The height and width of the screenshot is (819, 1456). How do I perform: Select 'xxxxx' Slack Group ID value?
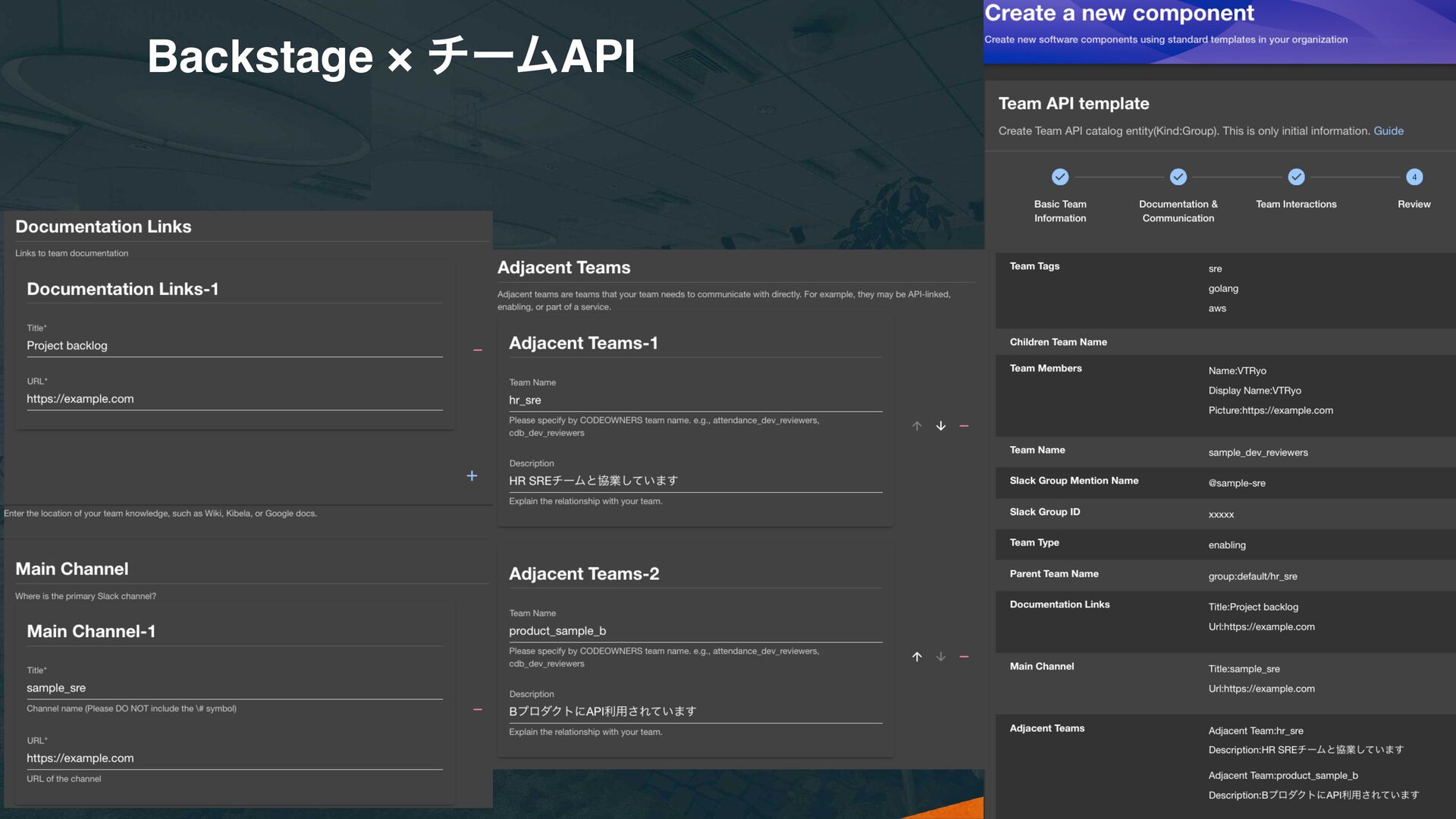pos(1221,515)
